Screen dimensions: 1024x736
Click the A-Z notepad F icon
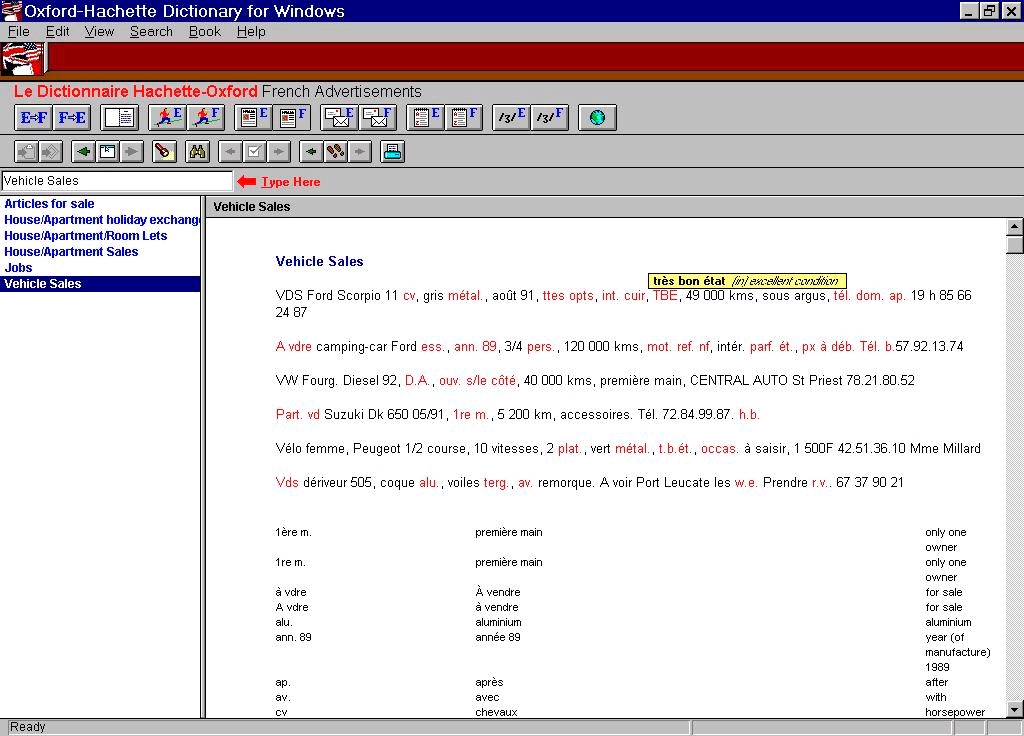[464, 118]
